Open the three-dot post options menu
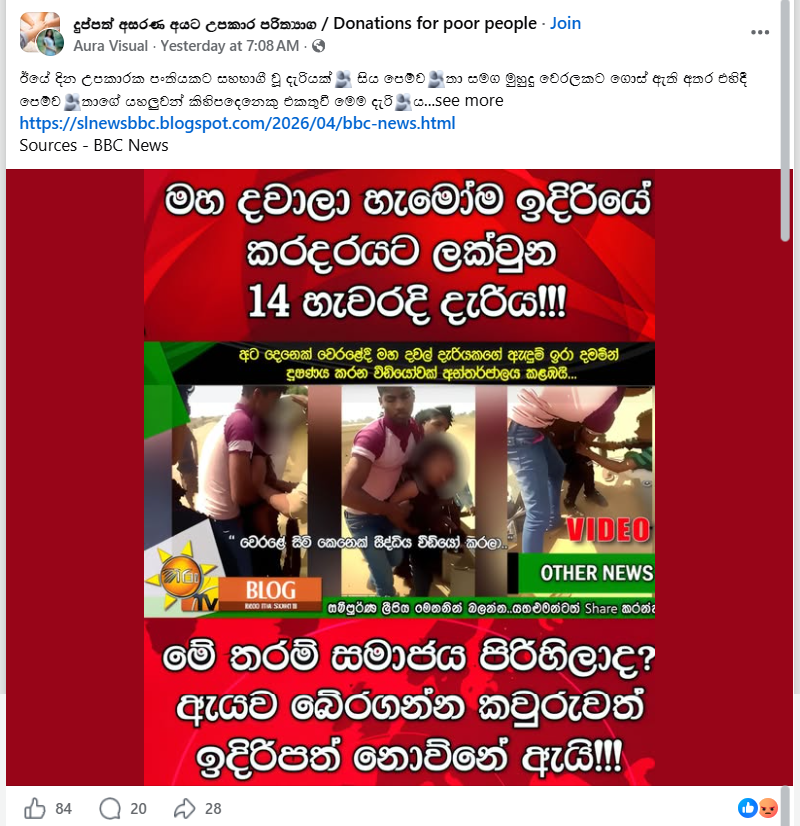The width and height of the screenshot is (800, 826). 759,32
